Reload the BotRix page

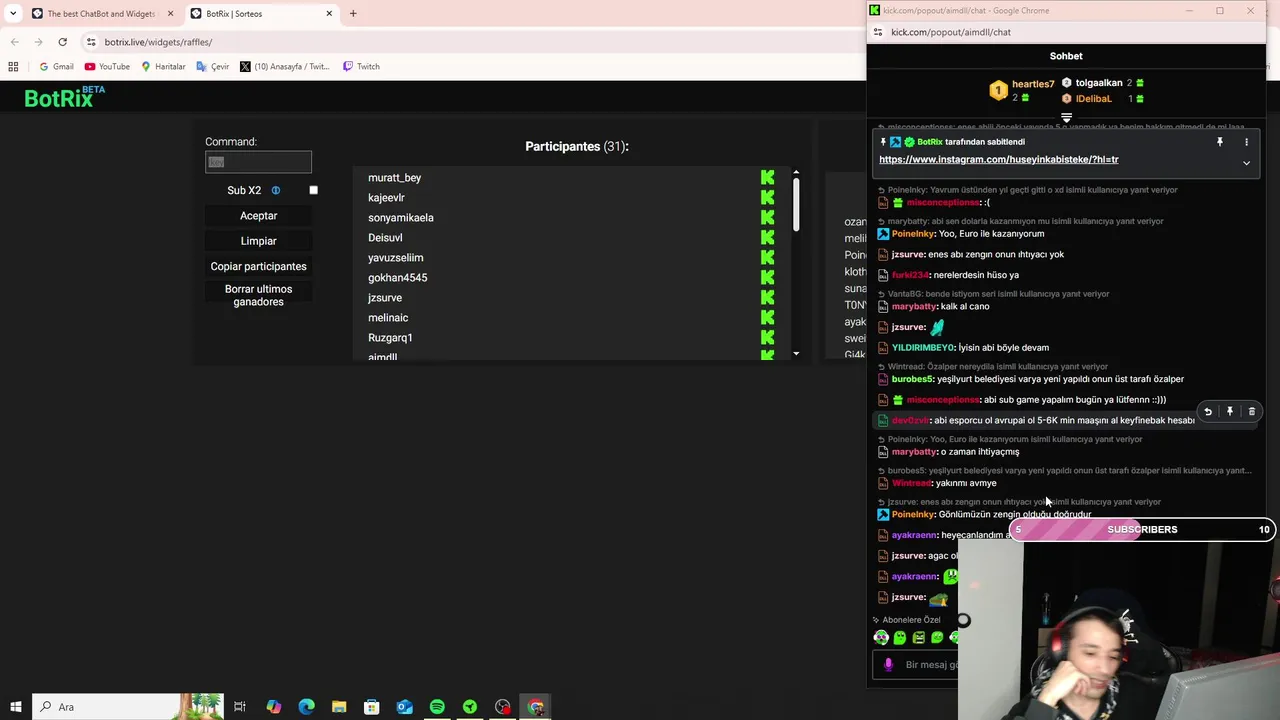(x=62, y=42)
